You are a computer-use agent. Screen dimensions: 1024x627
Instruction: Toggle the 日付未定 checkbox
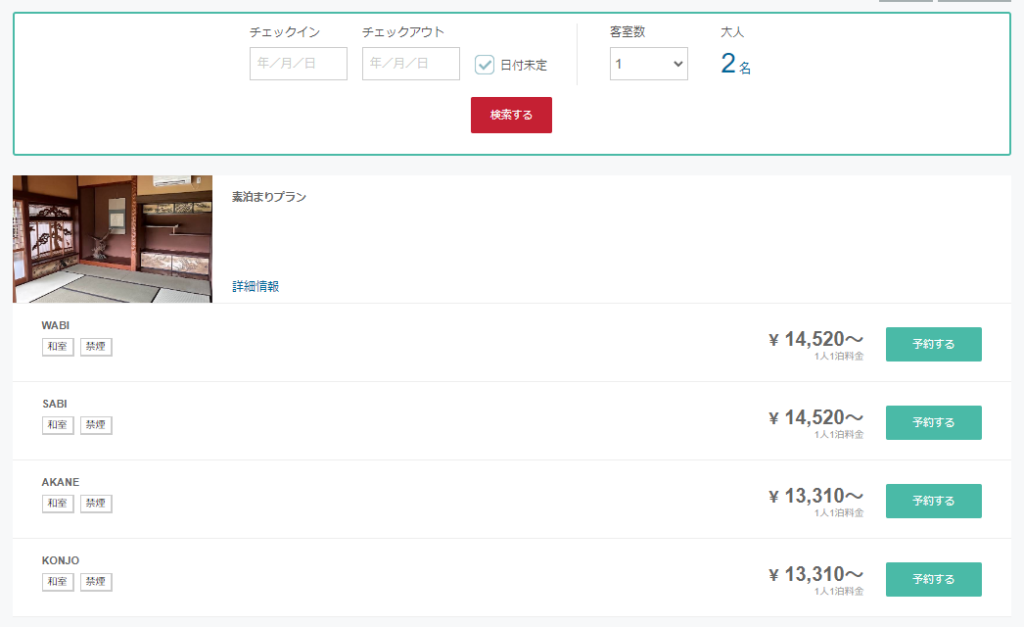pos(485,65)
